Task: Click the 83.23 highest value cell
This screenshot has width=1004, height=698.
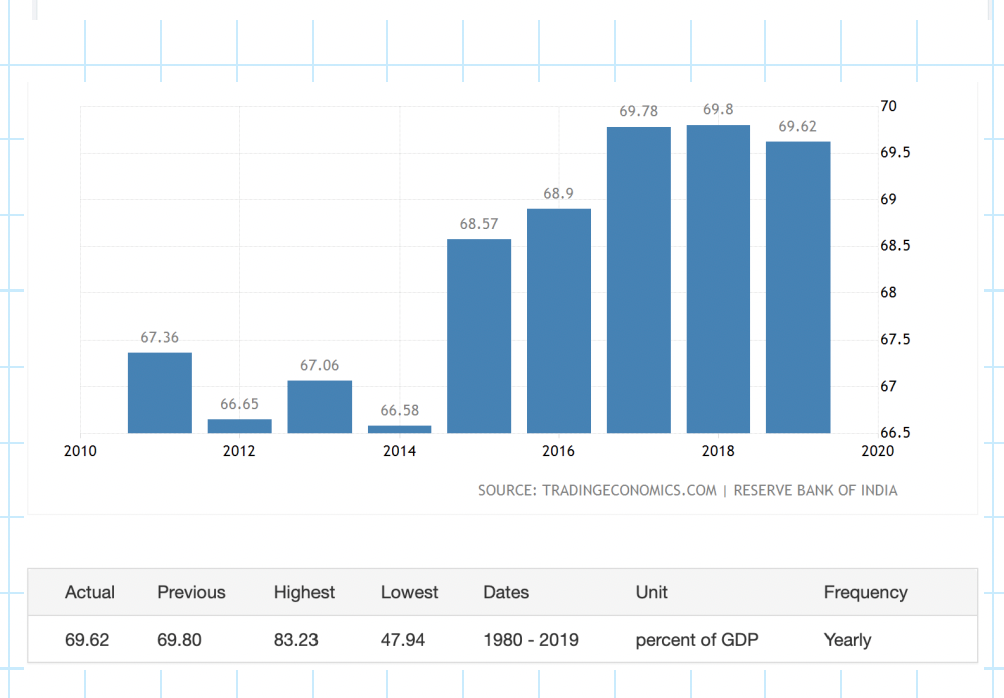Action: (x=296, y=639)
